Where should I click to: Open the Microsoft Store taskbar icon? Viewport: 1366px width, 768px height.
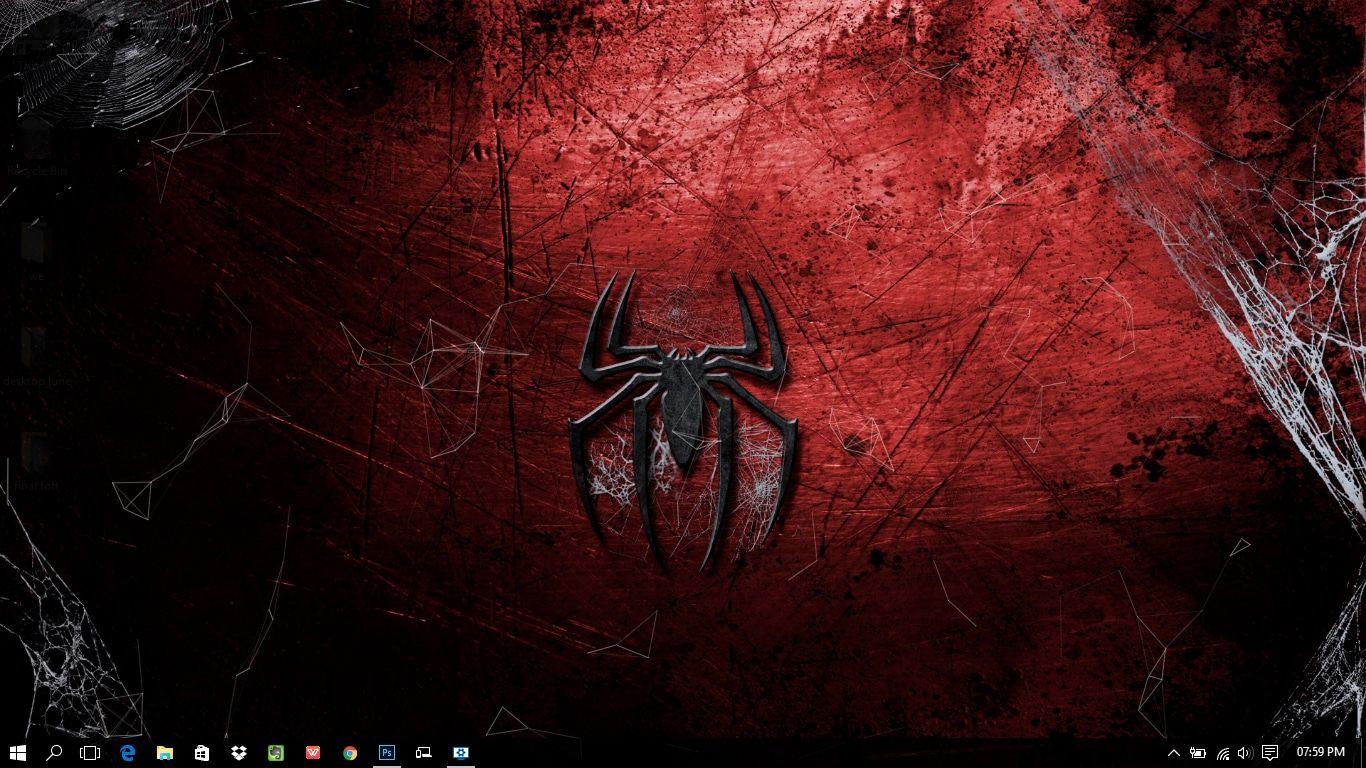201,752
